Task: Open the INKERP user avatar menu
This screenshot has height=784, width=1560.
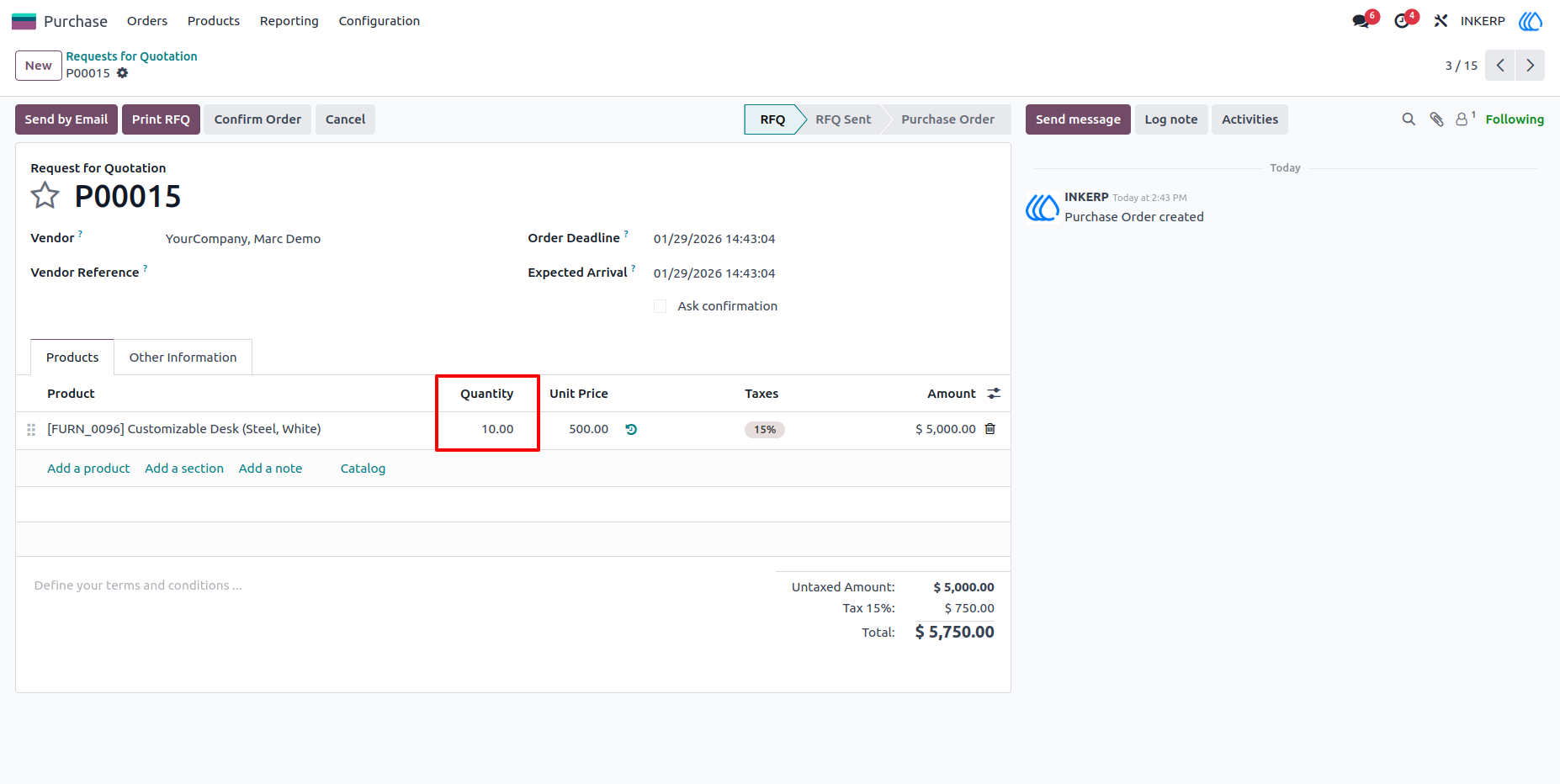Action: pos(1531,21)
